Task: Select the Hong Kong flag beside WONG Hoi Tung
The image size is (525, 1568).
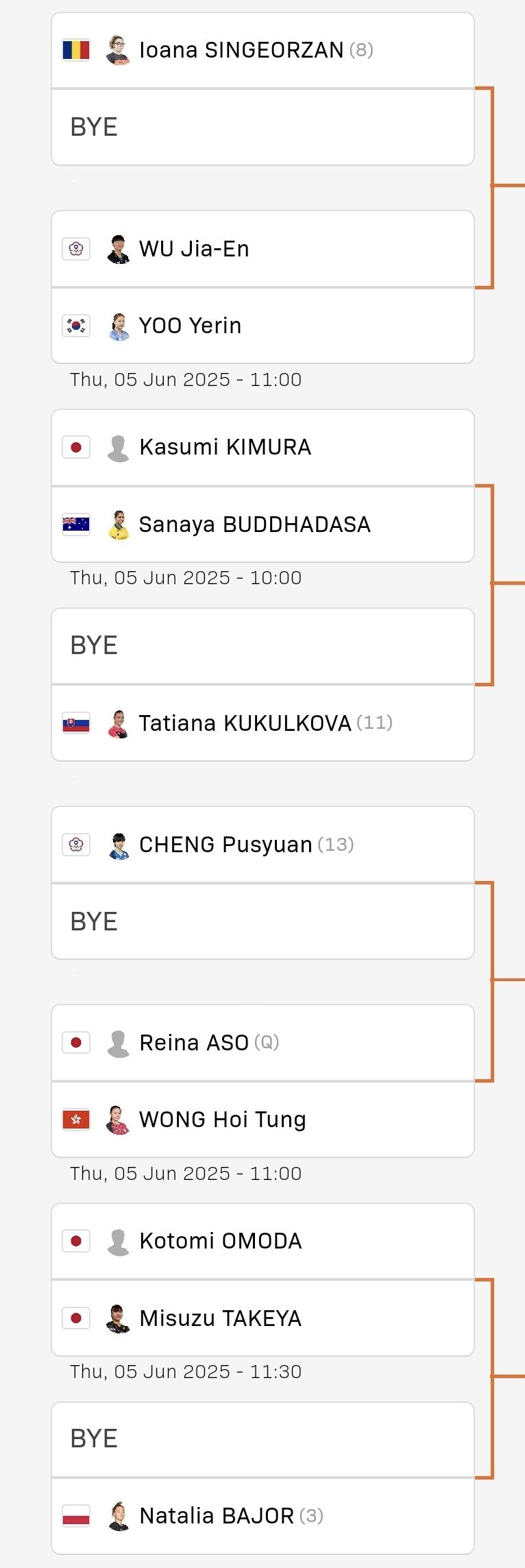Action: [x=76, y=1119]
